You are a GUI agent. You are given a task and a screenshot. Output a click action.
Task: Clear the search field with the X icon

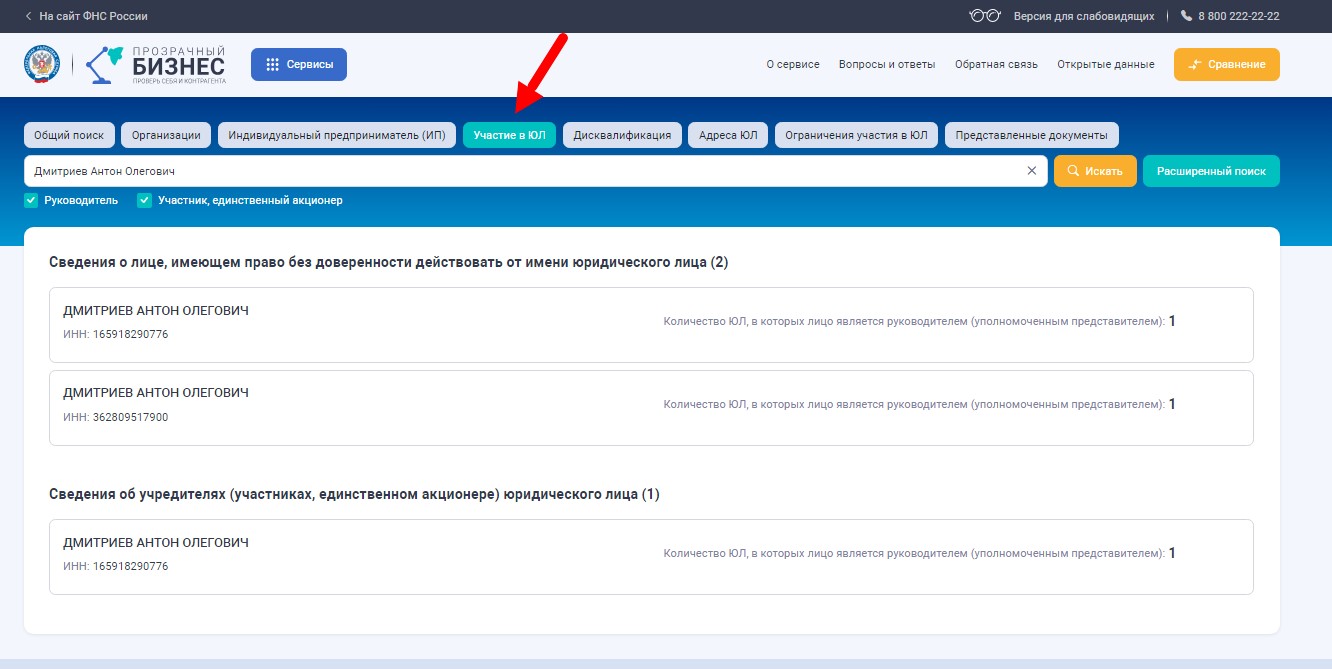click(1033, 170)
